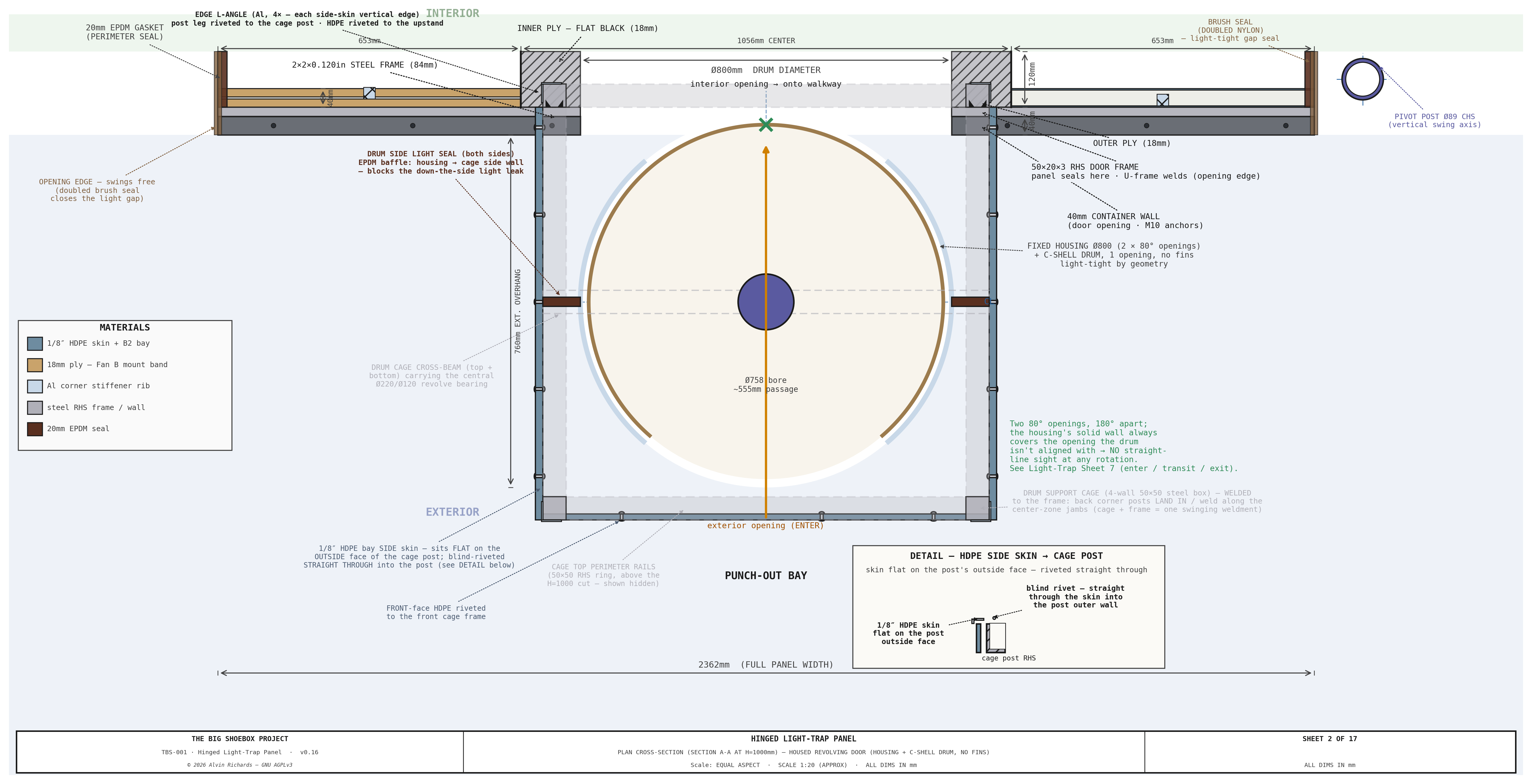The image size is (1532, 784).
Task: Click the Al corner stiffener rib swatch
Action: [x=35, y=386]
